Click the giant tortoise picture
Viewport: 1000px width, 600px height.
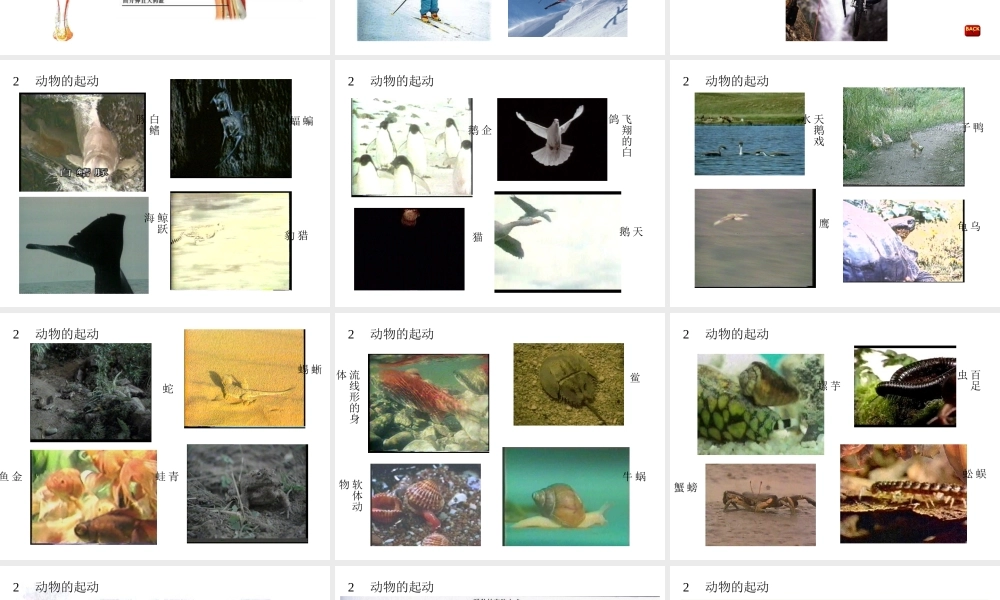click(903, 240)
